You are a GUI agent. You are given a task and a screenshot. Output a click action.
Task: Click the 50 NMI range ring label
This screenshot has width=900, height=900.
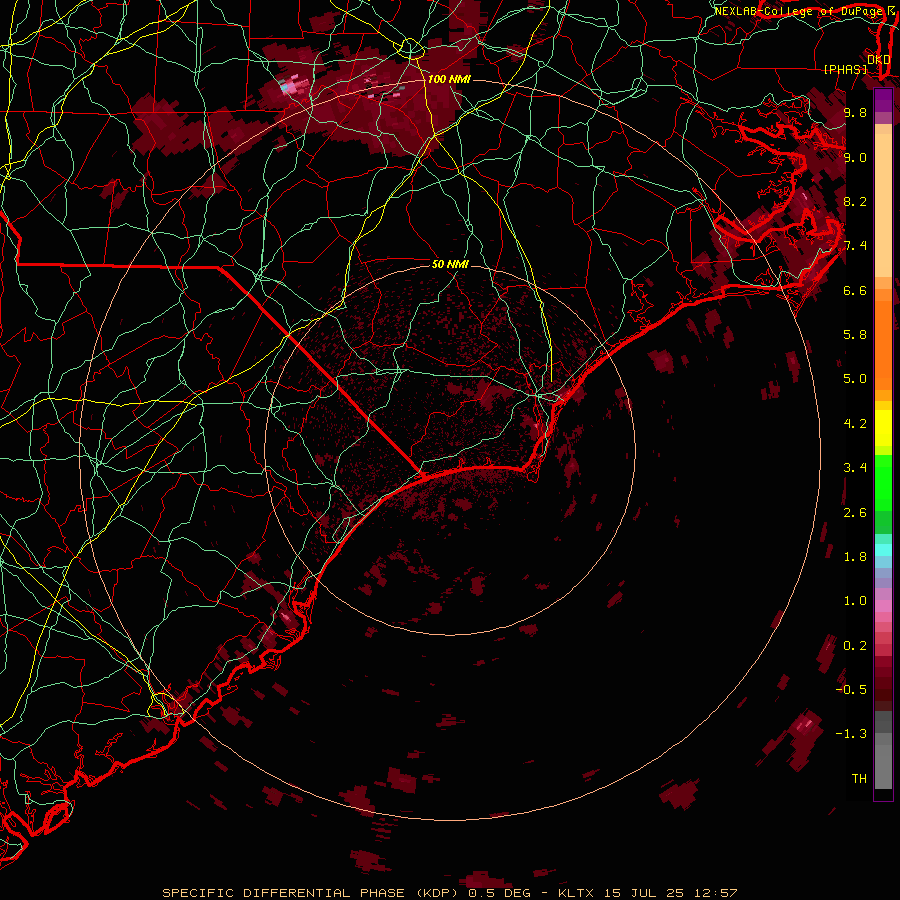pos(451,264)
